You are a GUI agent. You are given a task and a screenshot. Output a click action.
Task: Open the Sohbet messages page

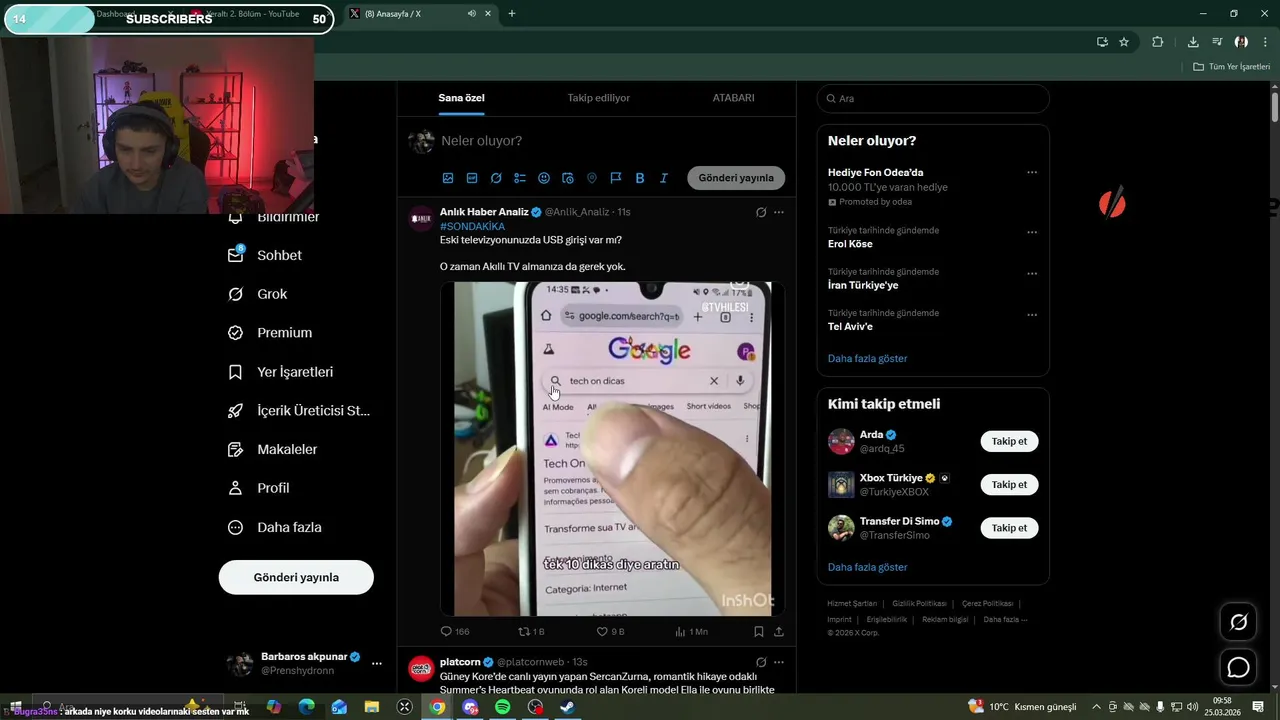click(x=265, y=255)
